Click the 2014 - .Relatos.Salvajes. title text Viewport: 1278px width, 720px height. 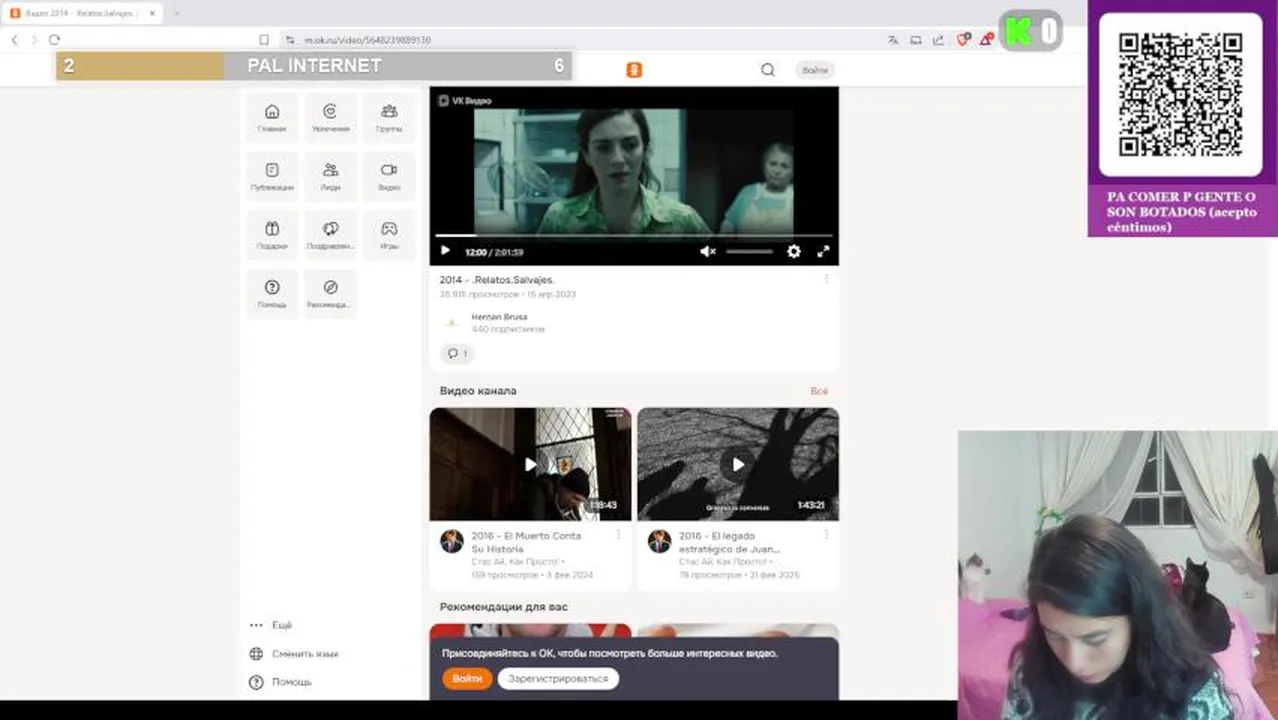pyautogui.click(x=497, y=280)
